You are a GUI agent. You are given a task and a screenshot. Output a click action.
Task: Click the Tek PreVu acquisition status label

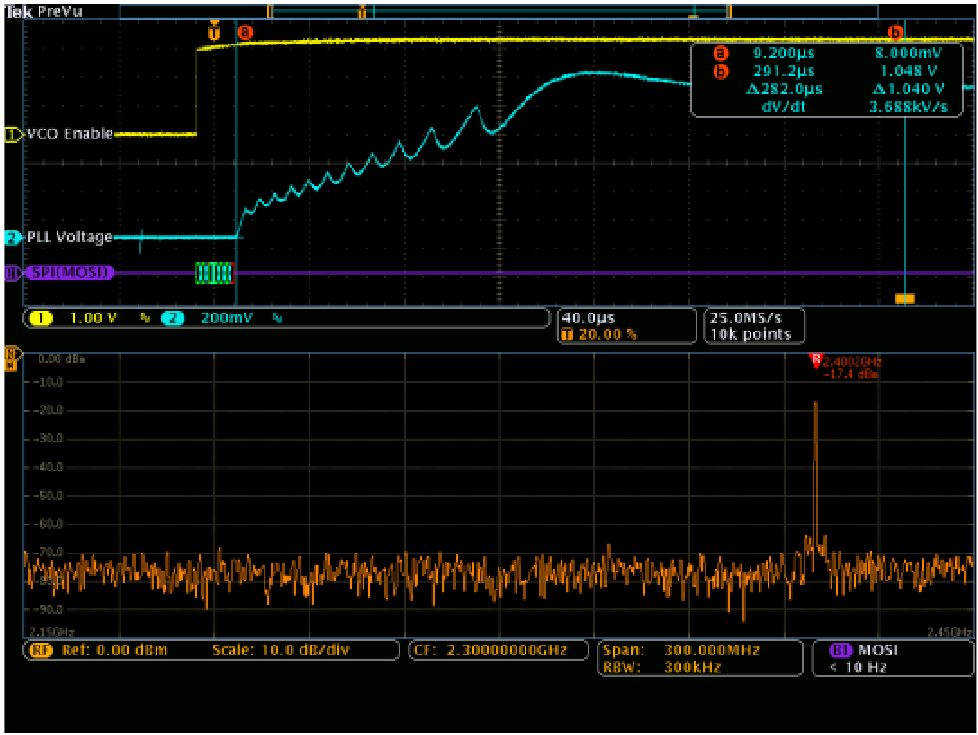[40, 9]
